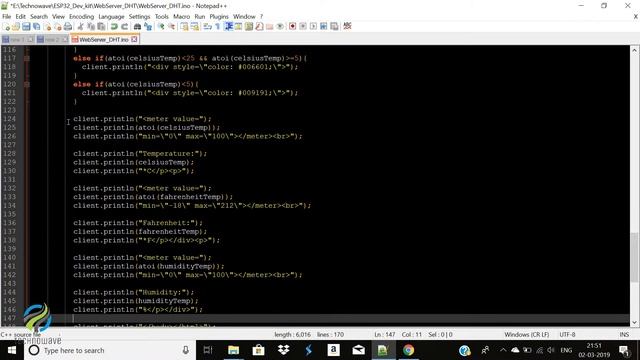Viewport: 640px width, 360px height.
Task: Toggle INS insert mode in status bar
Action: (624, 334)
